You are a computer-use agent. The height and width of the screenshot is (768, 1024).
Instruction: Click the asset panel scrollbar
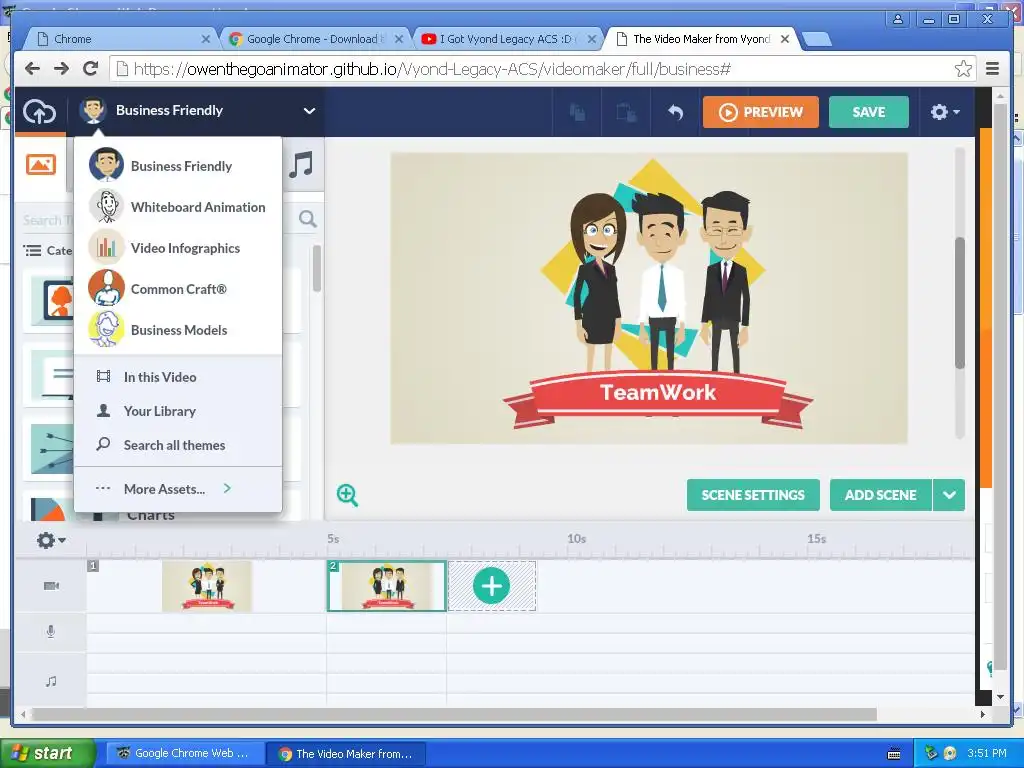tap(317, 268)
